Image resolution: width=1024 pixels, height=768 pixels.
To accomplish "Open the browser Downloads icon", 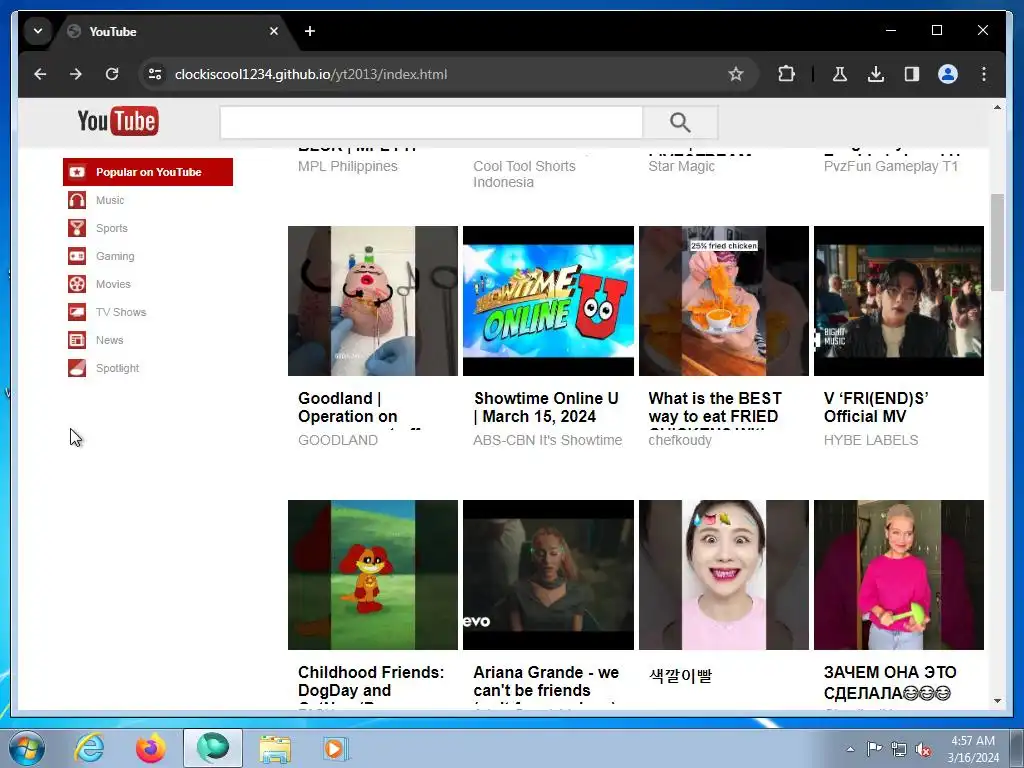I will (x=876, y=74).
